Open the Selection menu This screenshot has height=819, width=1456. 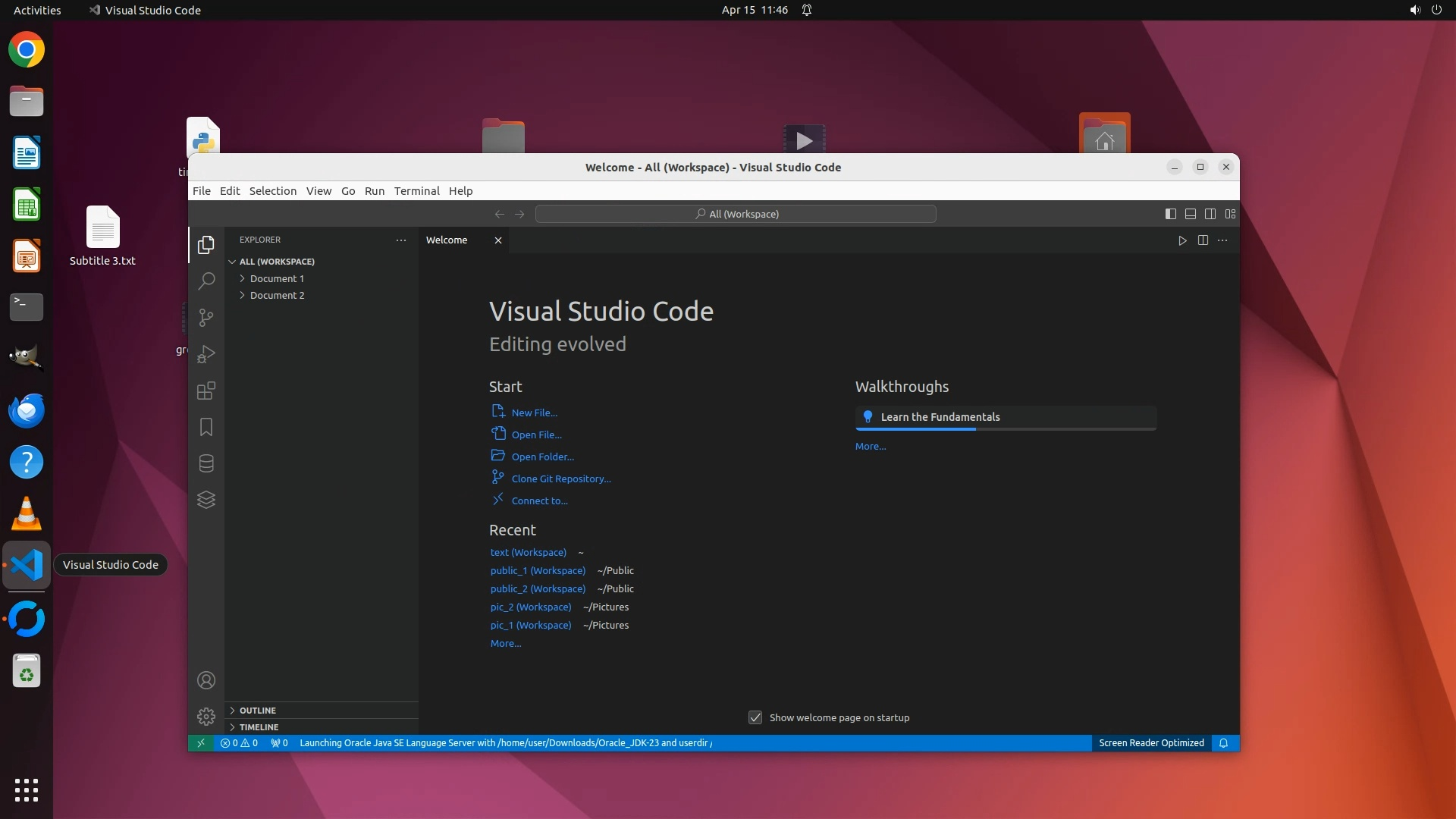(x=272, y=191)
